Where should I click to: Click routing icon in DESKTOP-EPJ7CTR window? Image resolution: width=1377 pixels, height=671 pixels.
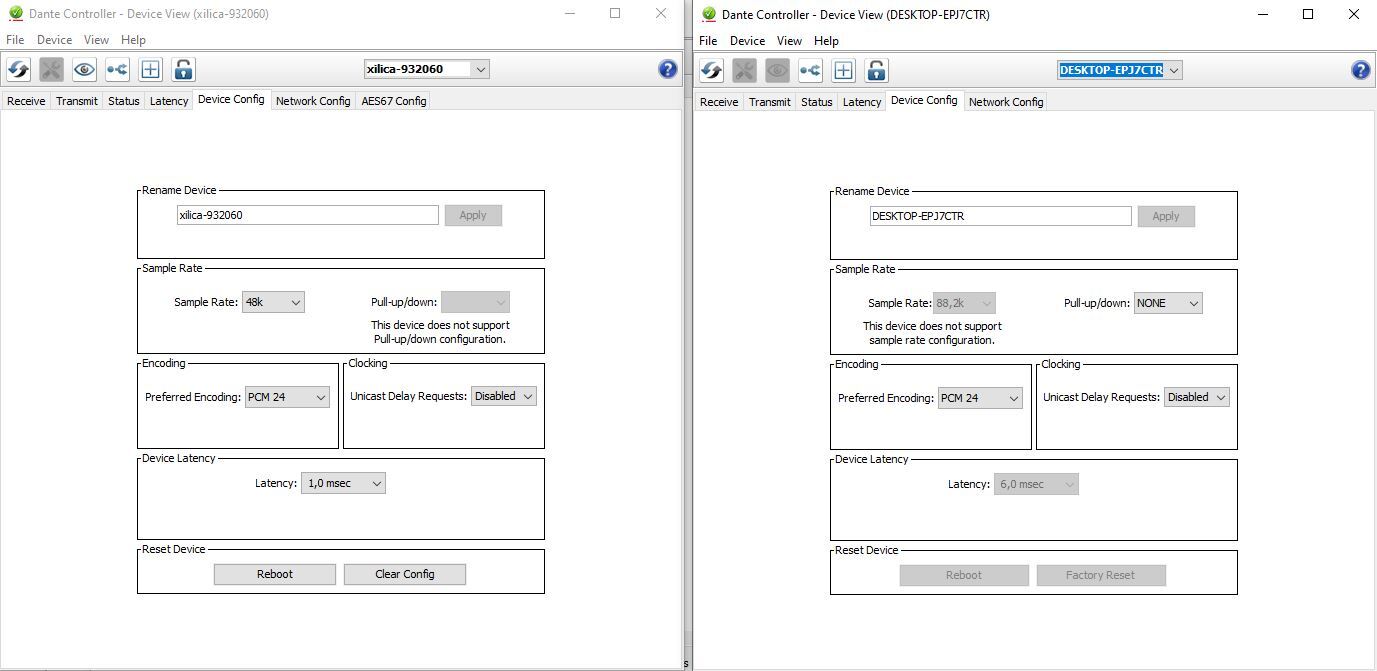[810, 70]
